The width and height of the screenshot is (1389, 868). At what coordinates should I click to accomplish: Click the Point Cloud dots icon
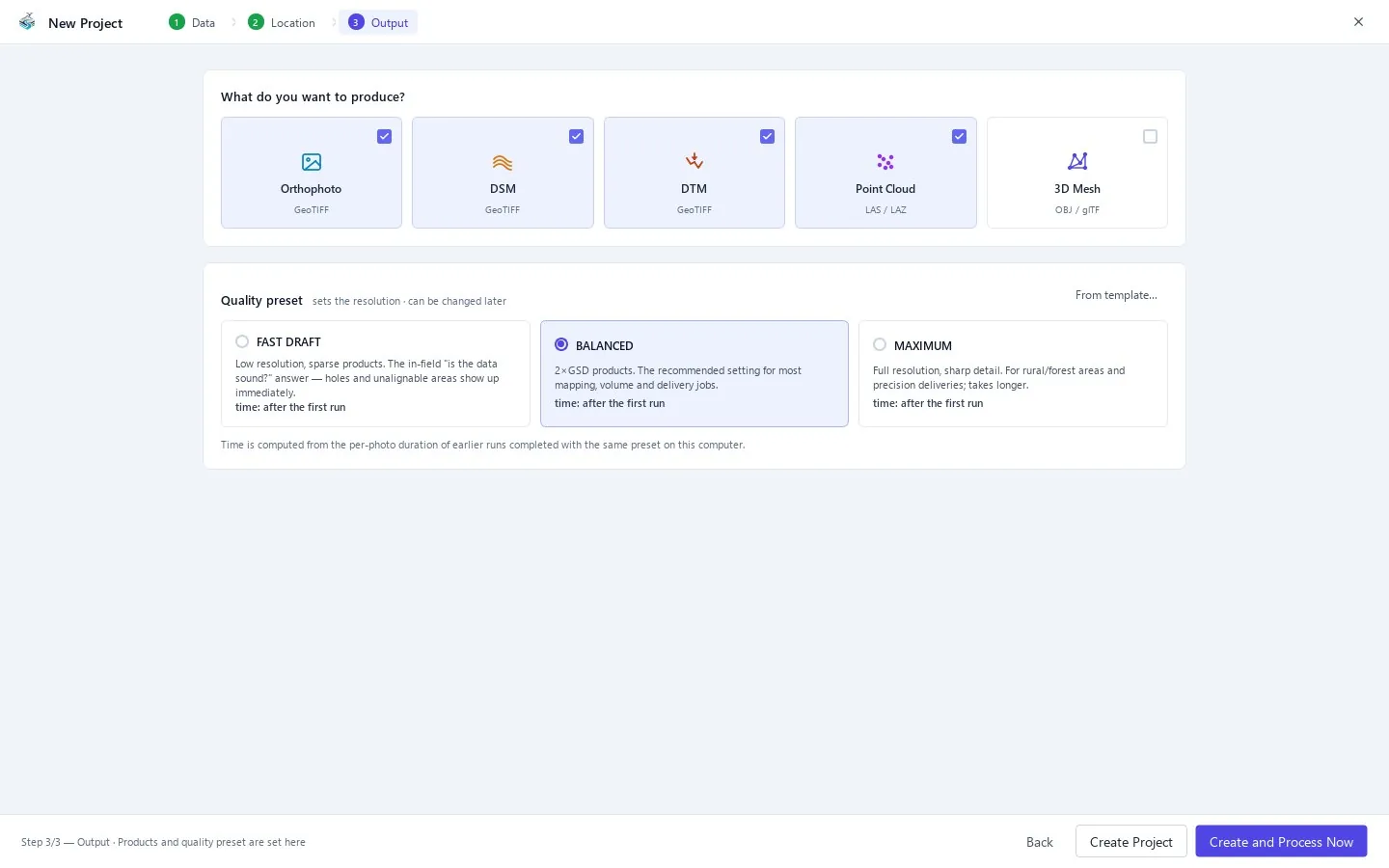tap(885, 162)
